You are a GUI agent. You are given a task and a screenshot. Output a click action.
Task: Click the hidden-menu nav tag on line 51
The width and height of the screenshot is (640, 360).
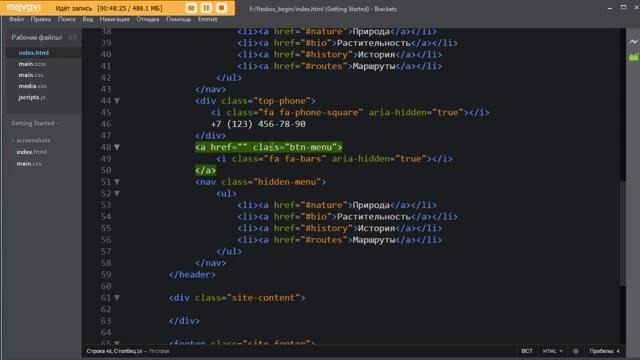tap(260, 182)
